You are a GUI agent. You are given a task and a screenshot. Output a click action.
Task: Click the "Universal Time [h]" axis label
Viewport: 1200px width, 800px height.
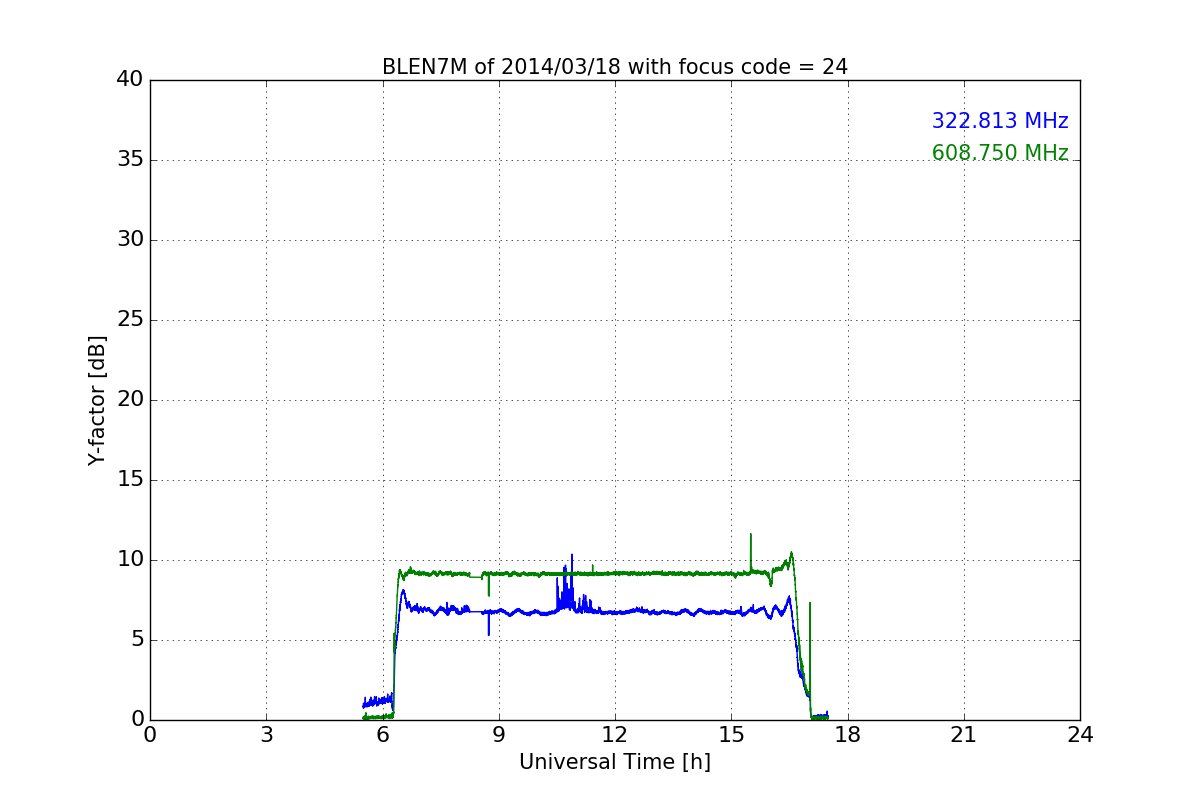point(614,762)
